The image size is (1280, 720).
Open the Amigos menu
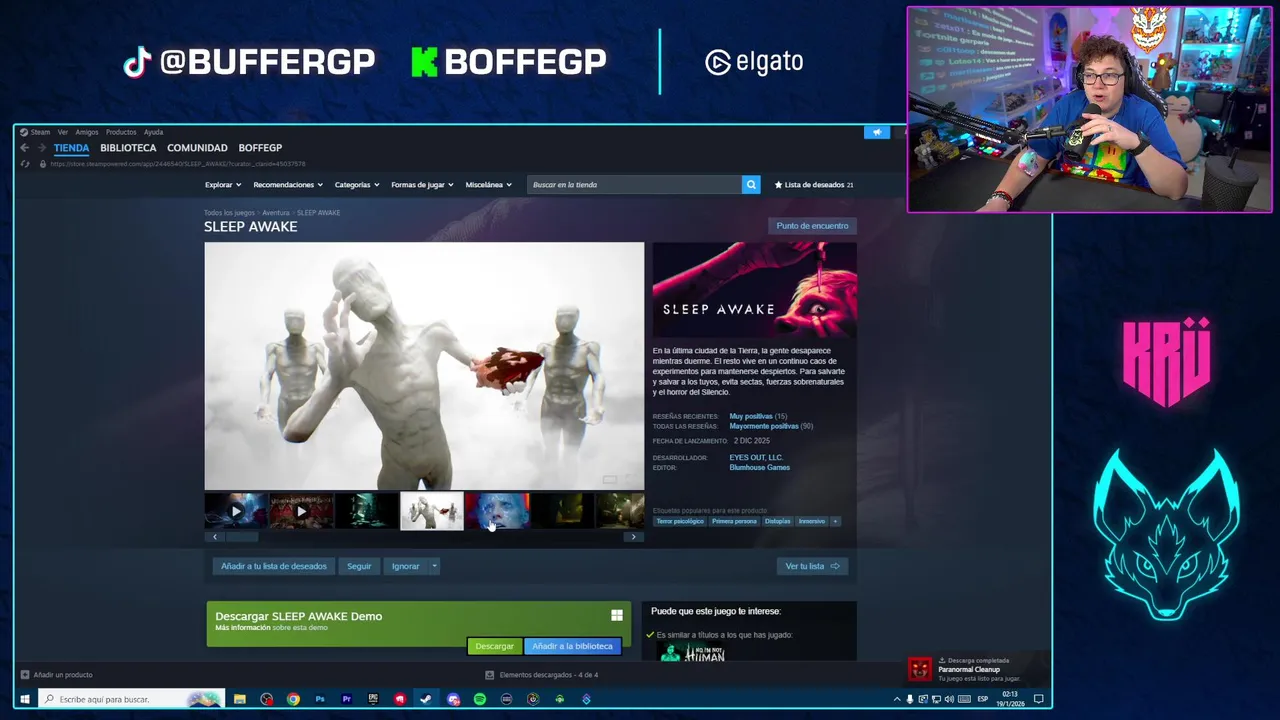(87, 132)
